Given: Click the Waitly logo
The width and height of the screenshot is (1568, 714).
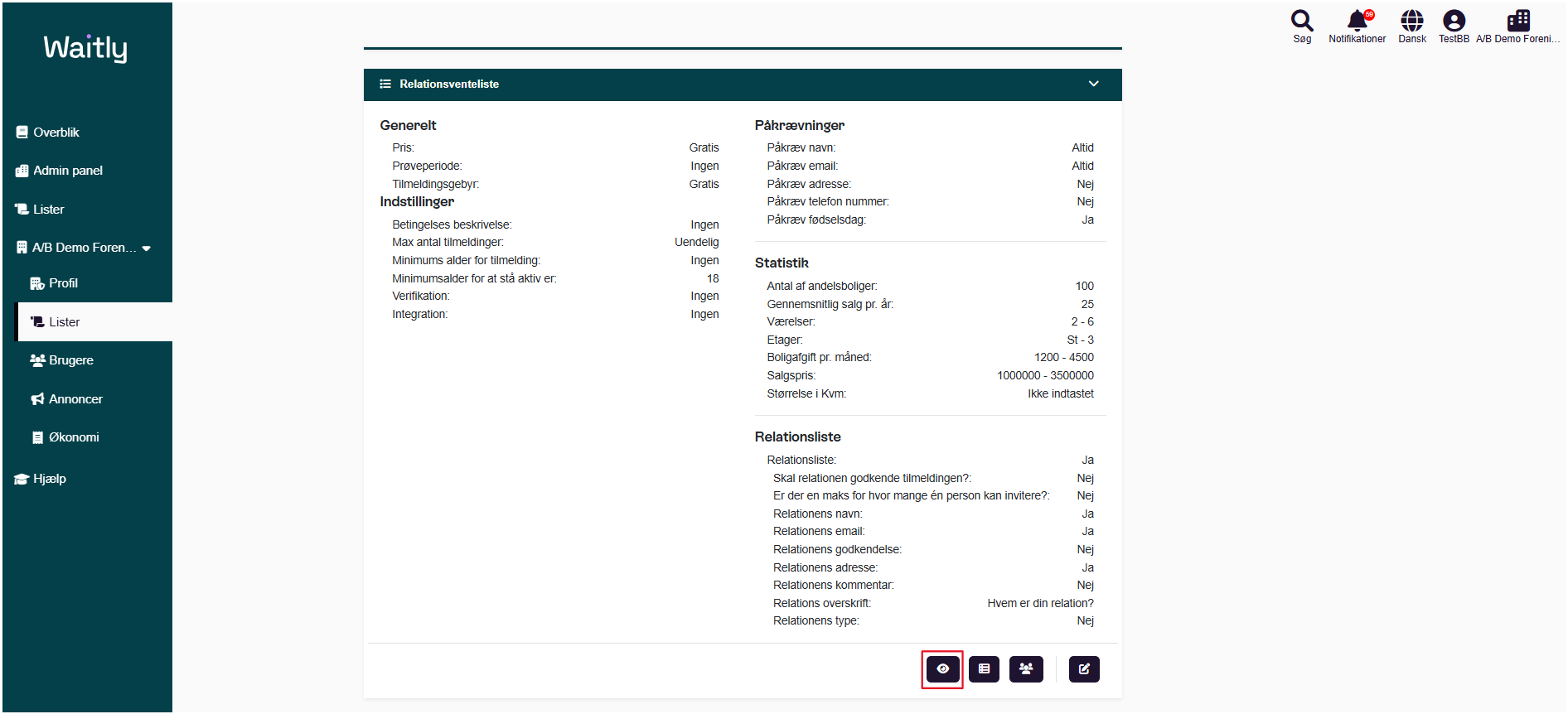Looking at the screenshot, I should coord(85,48).
